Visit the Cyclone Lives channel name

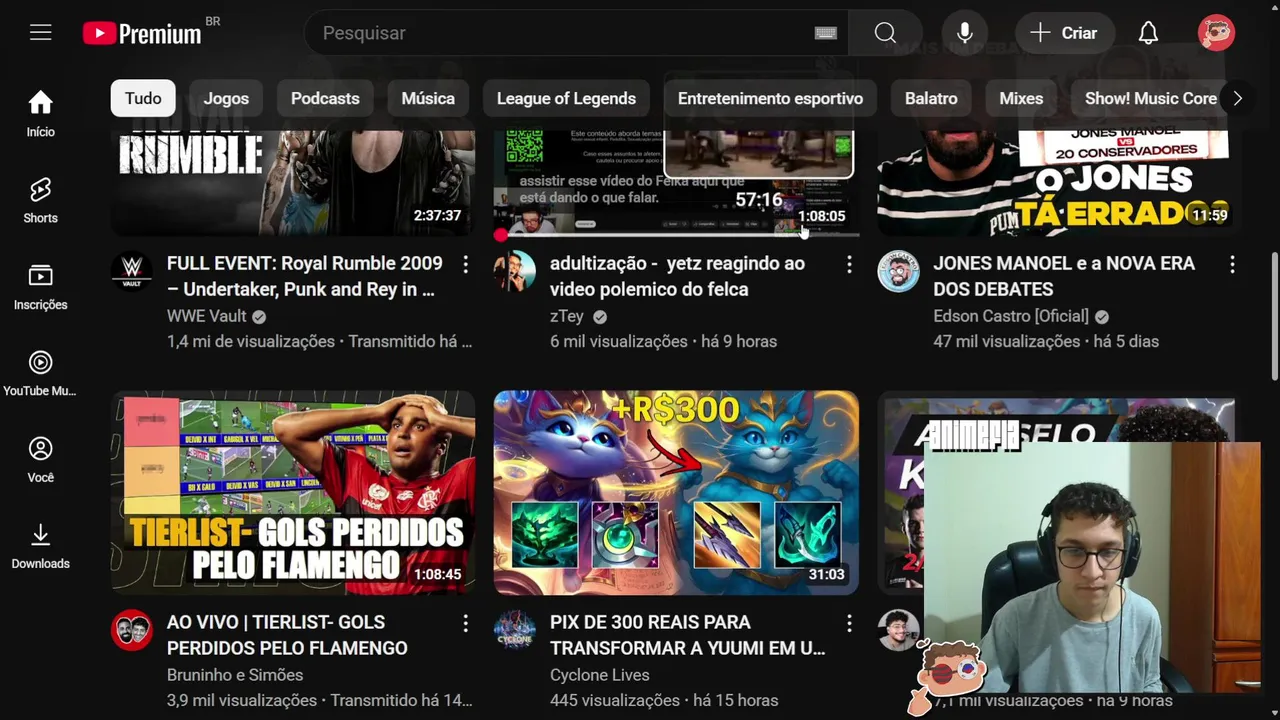click(x=600, y=675)
